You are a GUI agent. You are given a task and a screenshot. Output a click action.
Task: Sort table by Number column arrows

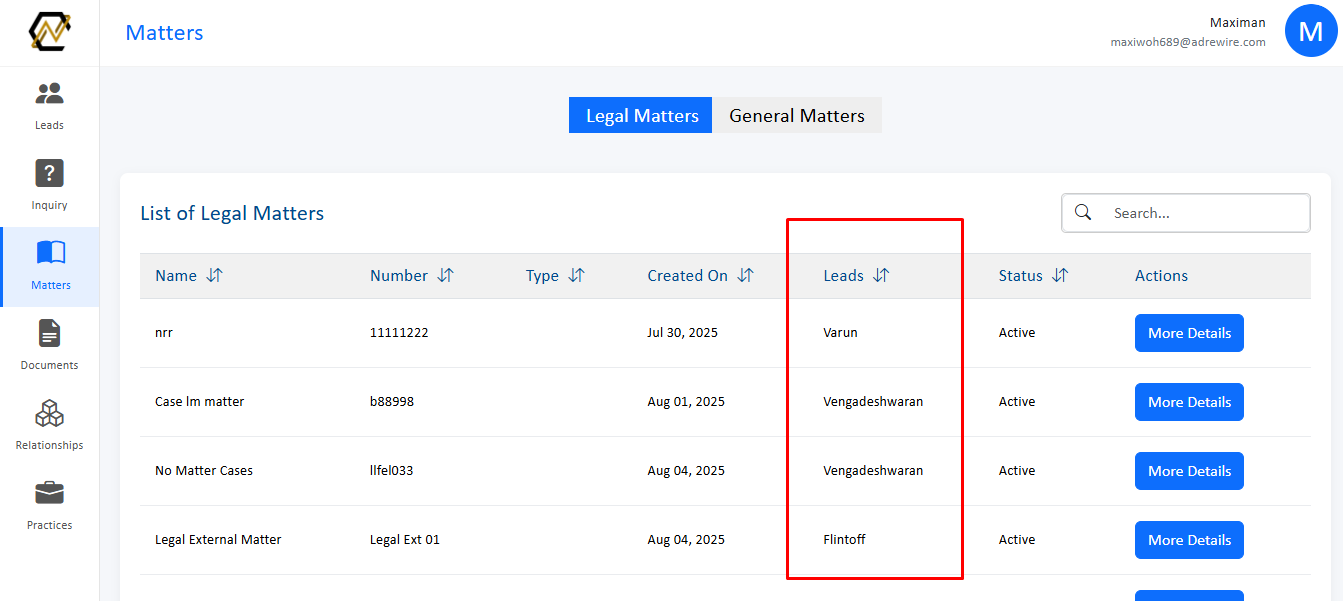click(x=446, y=276)
